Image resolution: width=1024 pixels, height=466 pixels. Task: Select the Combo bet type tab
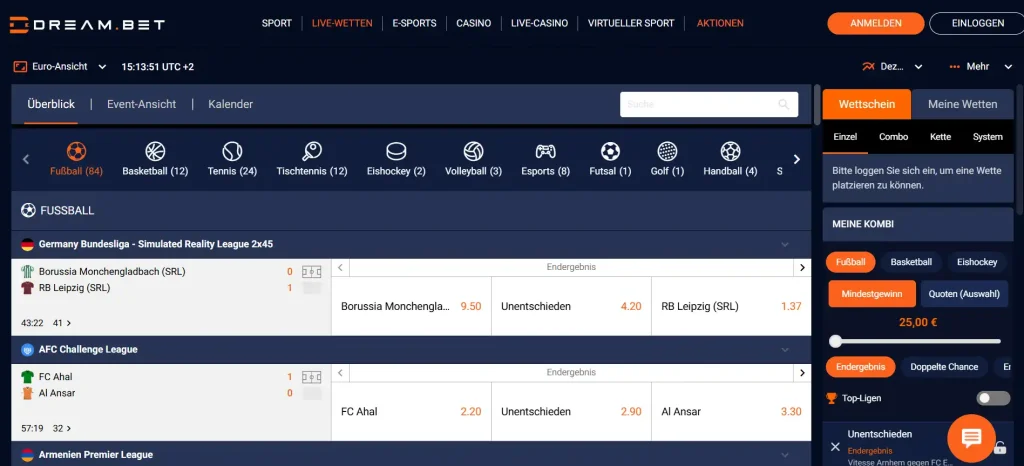(x=893, y=137)
